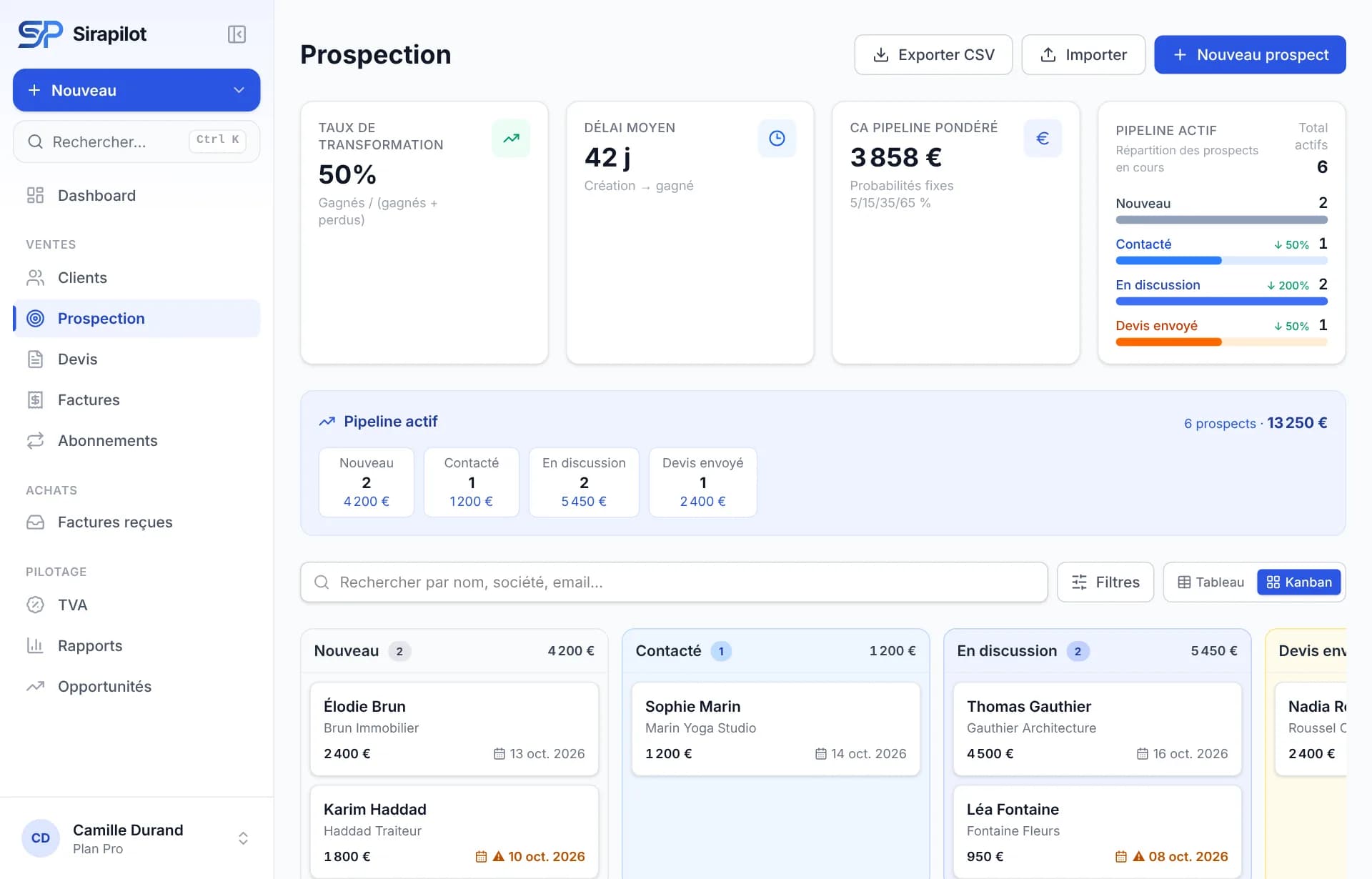The width and height of the screenshot is (1372, 879).
Task: Open the Thomas Gauthier prospect card
Action: pos(1097,728)
